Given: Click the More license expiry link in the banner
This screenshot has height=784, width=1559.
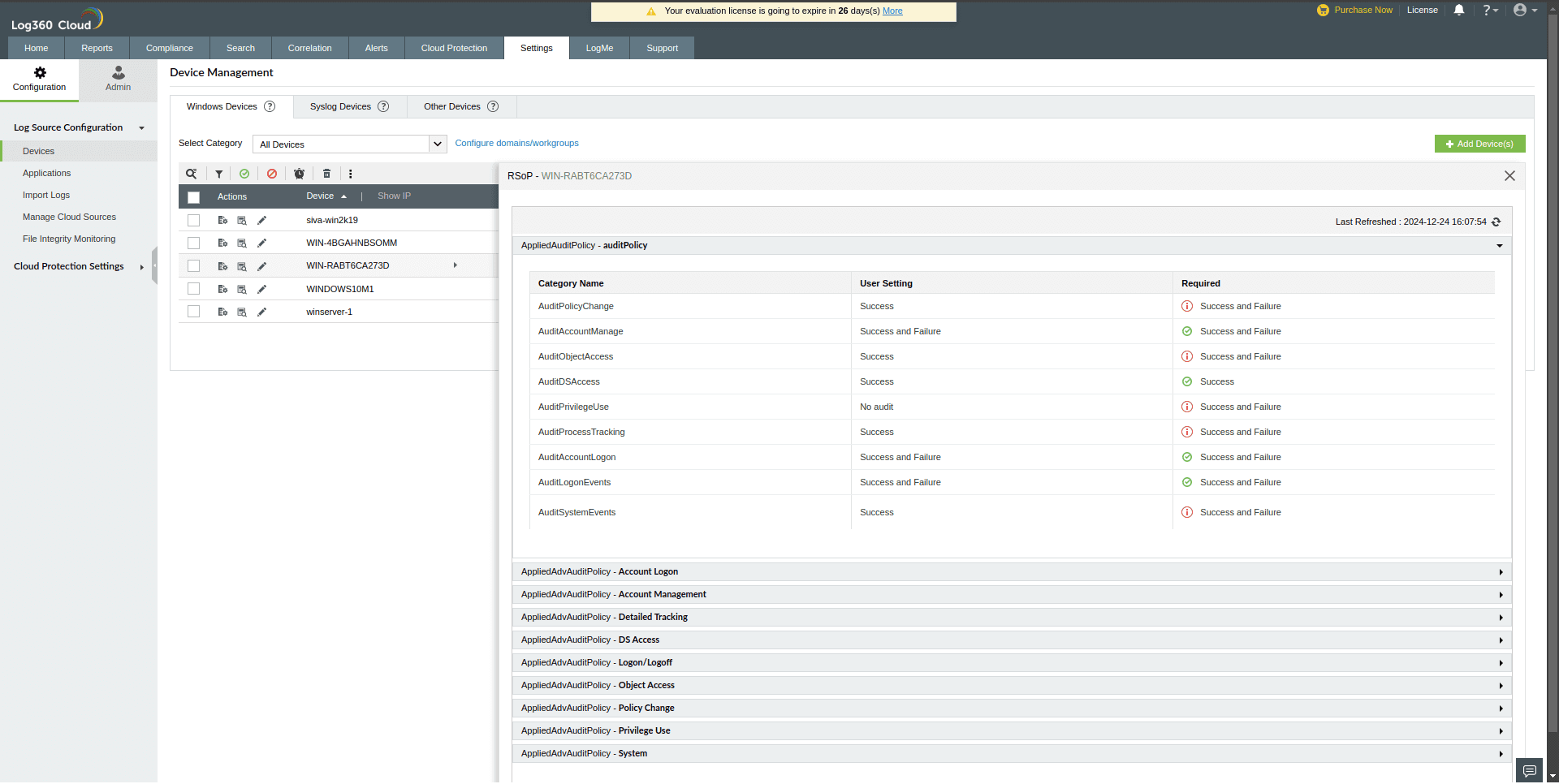Looking at the screenshot, I should [x=892, y=11].
